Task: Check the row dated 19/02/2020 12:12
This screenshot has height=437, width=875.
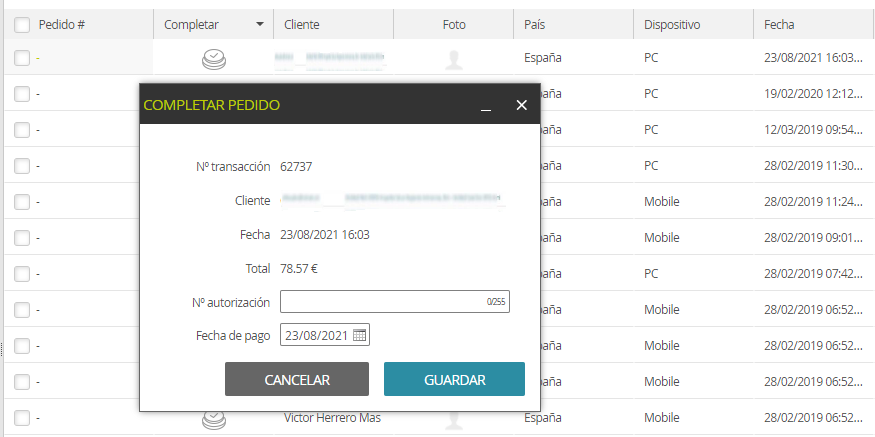Action: [x=22, y=94]
